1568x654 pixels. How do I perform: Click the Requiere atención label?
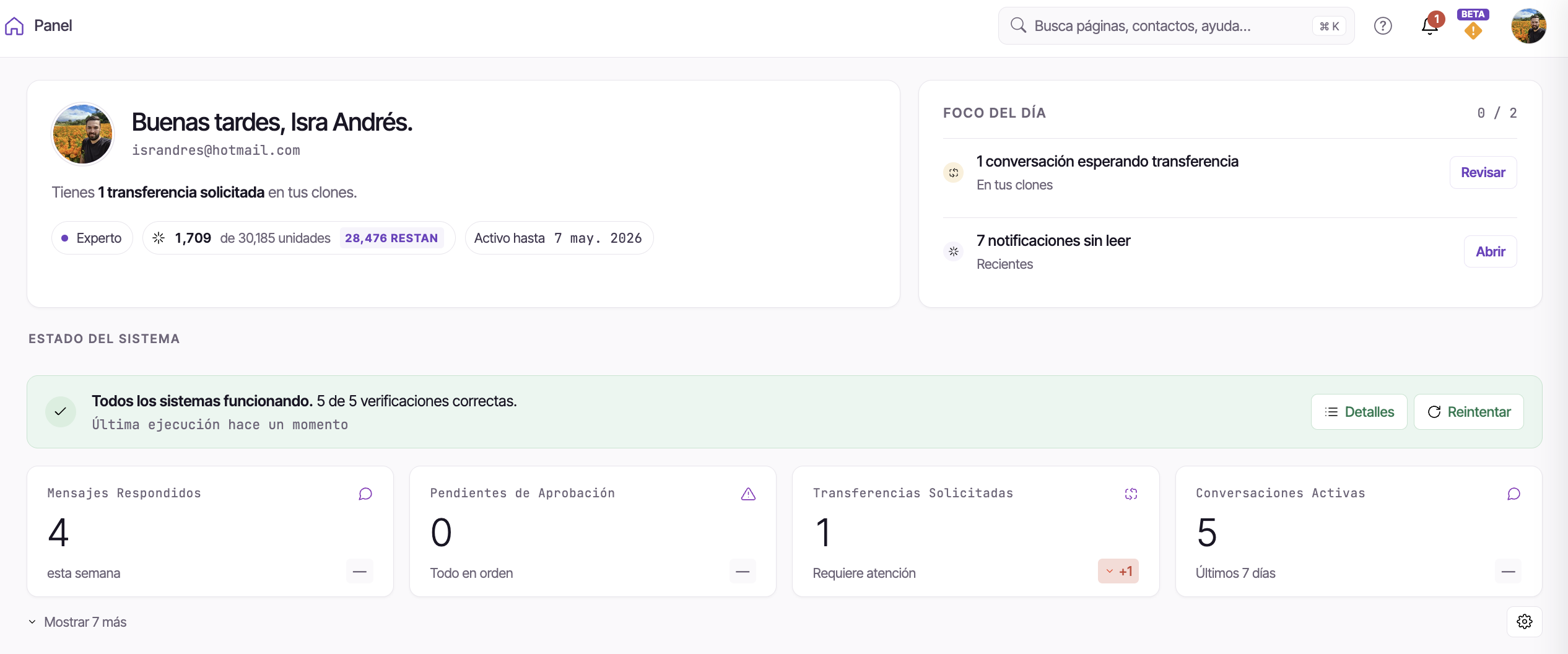[865, 573]
